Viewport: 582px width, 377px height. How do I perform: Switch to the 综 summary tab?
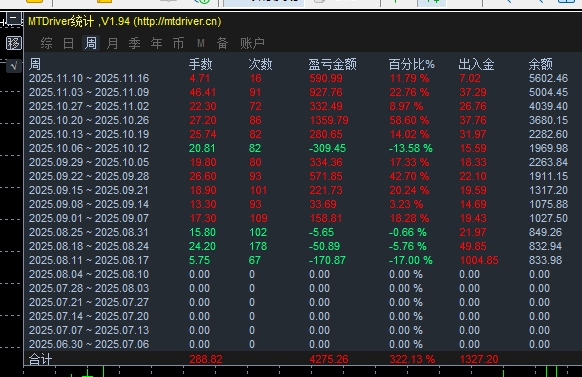coord(46,43)
